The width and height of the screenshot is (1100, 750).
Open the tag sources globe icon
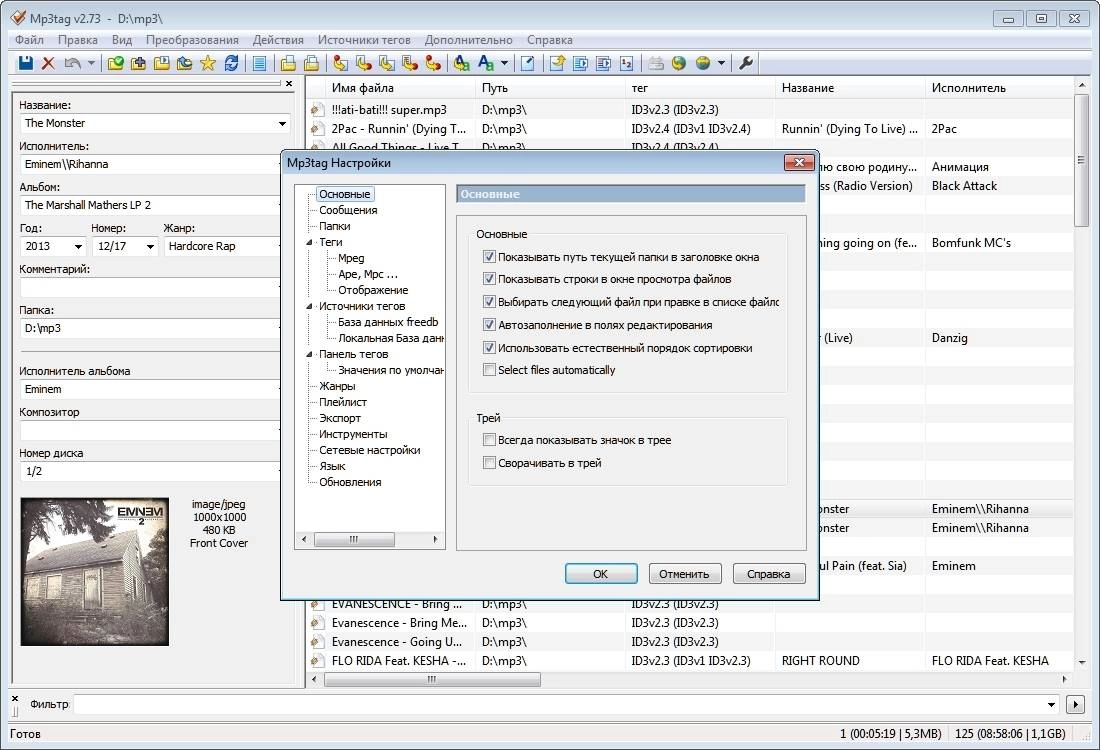tap(702, 63)
